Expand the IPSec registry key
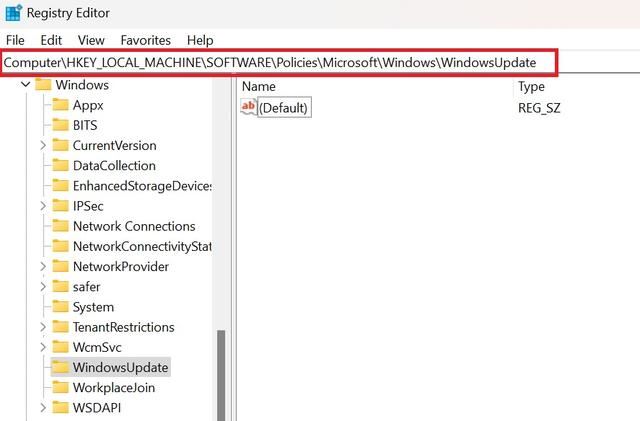The image size is (640, 421). 42,206
